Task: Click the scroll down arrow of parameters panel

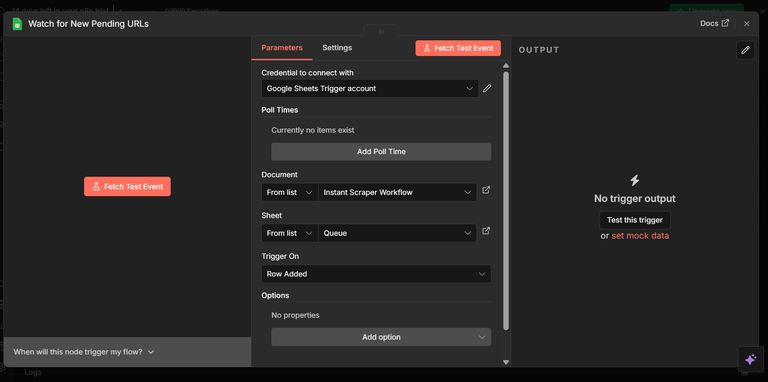Action: (506, 362)
